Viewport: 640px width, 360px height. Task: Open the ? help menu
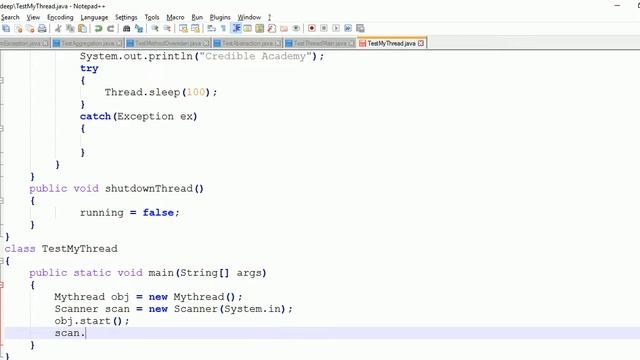click(x=269, y=17)
